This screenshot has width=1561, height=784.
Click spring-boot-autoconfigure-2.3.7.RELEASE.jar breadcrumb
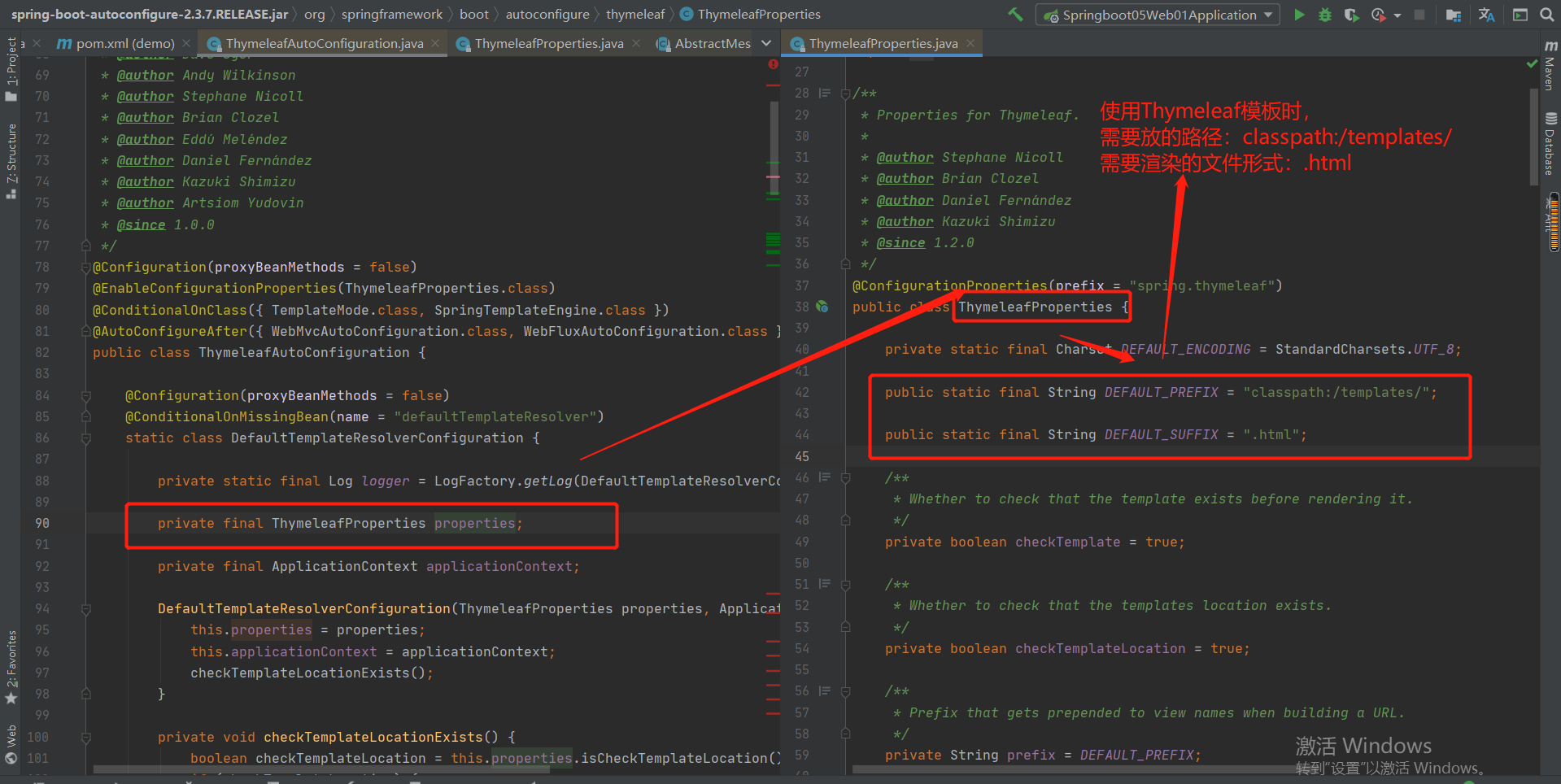[x=149, y=15]
